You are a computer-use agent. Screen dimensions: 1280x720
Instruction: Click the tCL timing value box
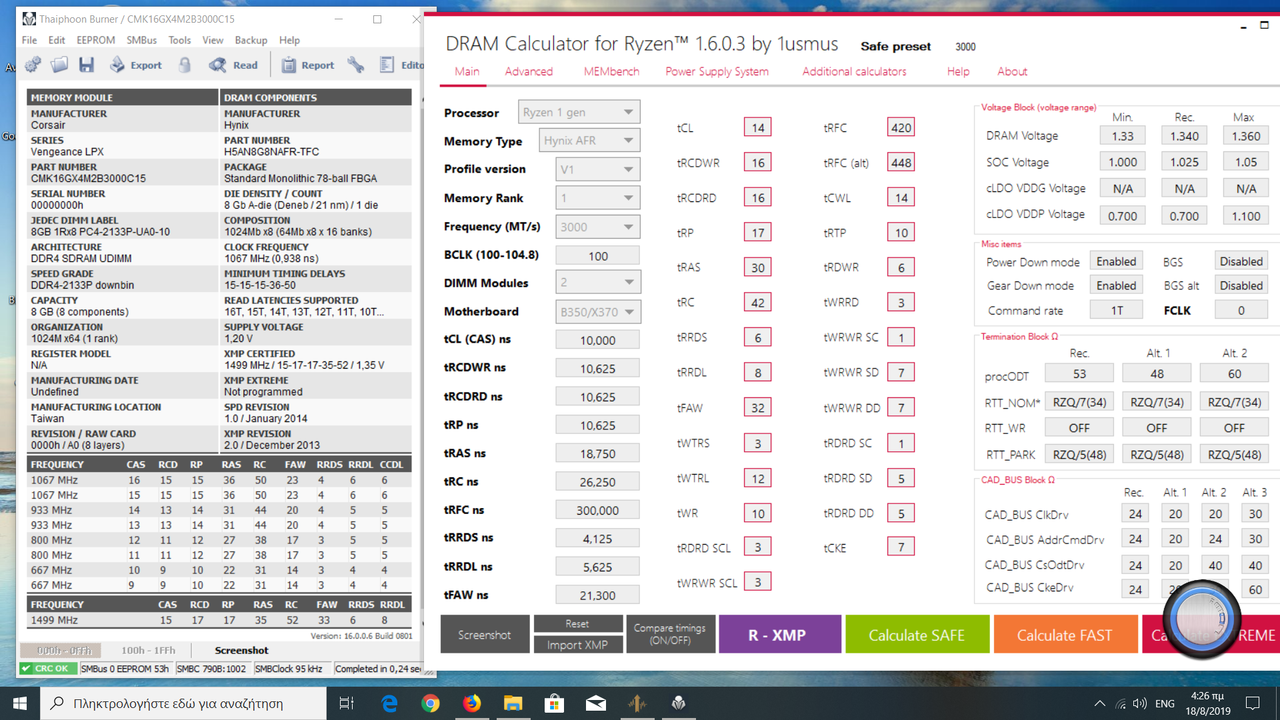(x=757, y=127)
